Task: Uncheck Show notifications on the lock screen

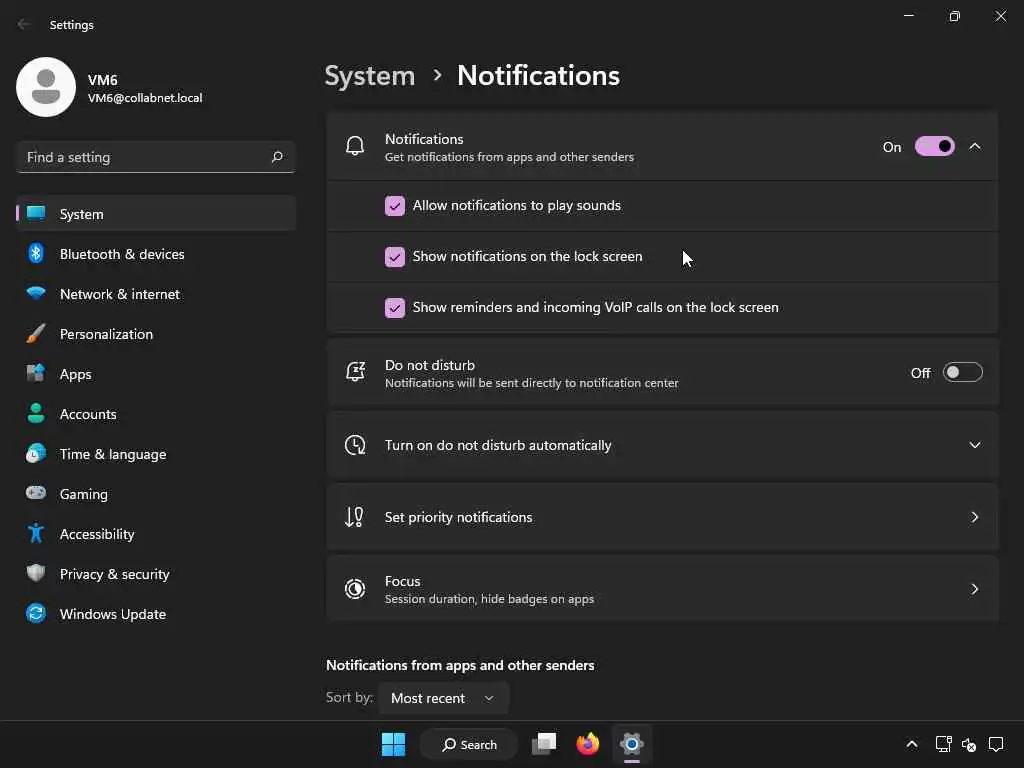Action: (395, 257)
